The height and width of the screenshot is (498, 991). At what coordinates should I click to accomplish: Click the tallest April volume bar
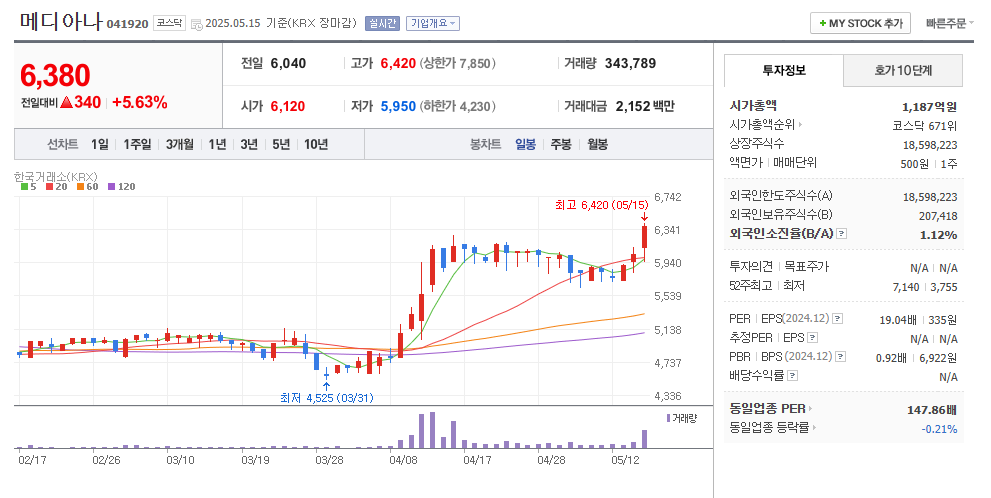click(x=432, y=430)
